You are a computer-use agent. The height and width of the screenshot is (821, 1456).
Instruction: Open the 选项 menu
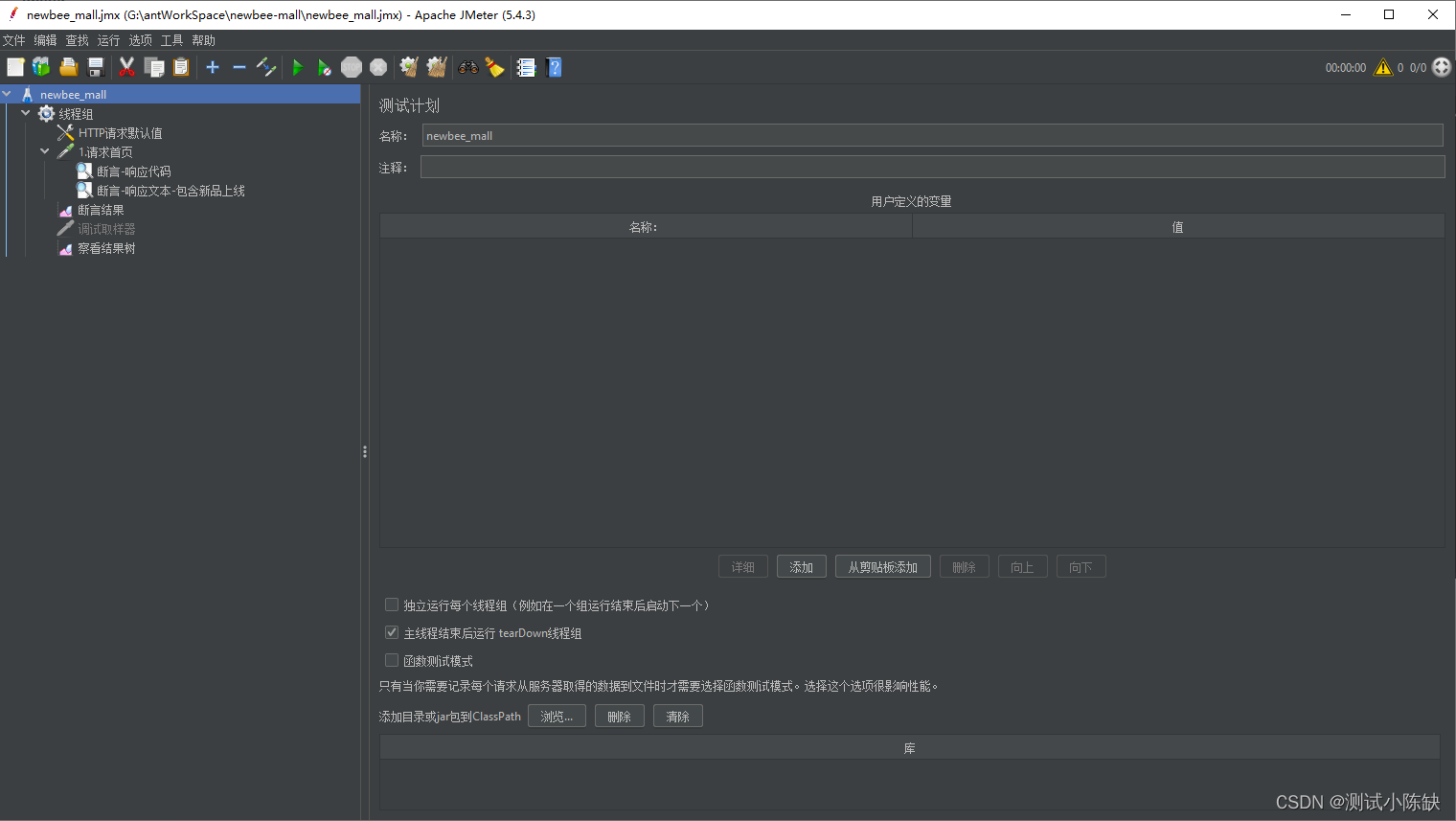pyautogui.click(x=140, y=40)
